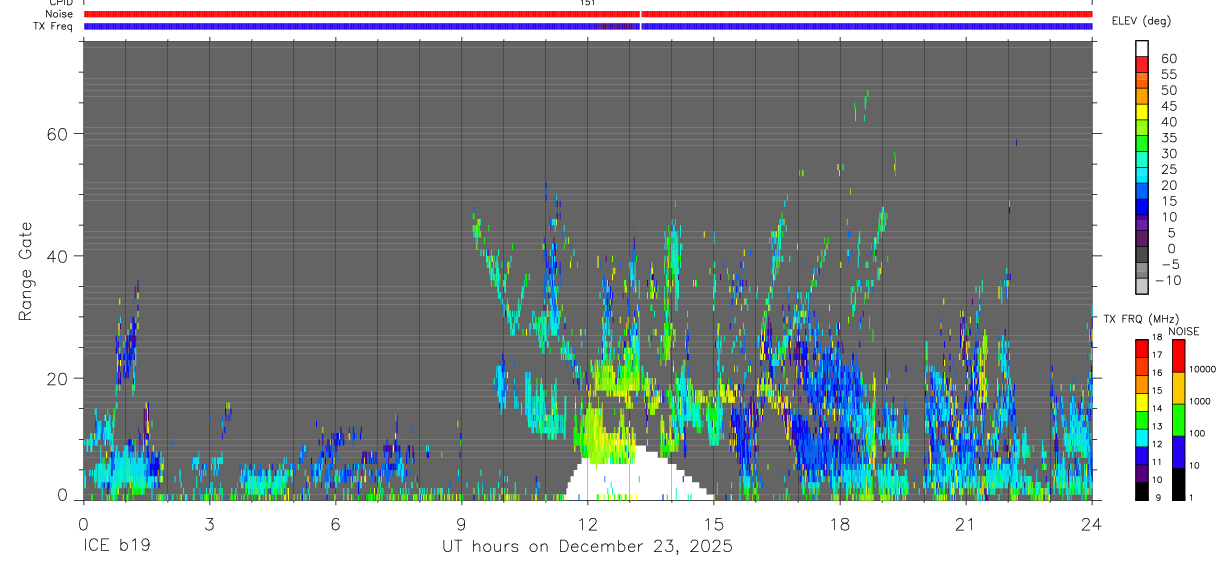Click UT hour tick label '9'
The width and height of the screenshot is (1228, 567).
click(461, 524)
